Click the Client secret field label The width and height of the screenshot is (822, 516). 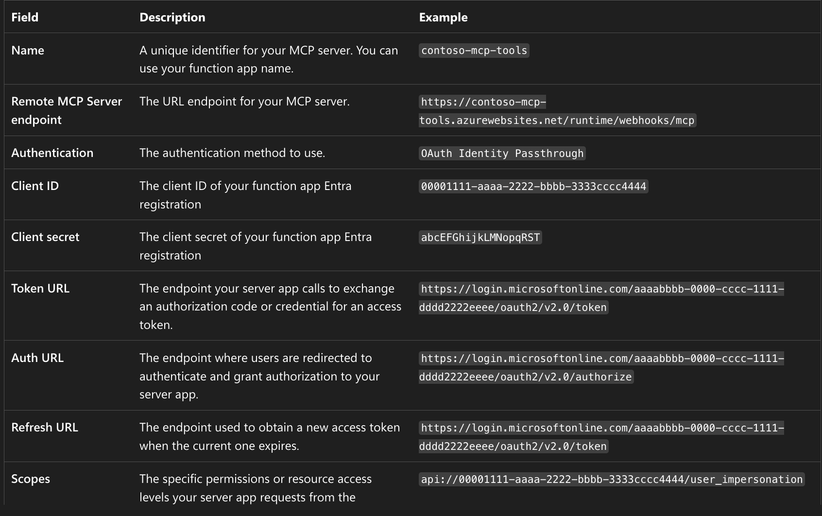tap(45, 237)
